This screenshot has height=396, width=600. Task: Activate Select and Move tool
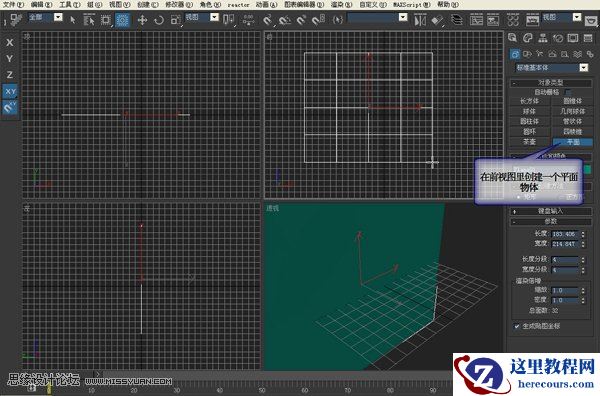[x=142, y=20]
